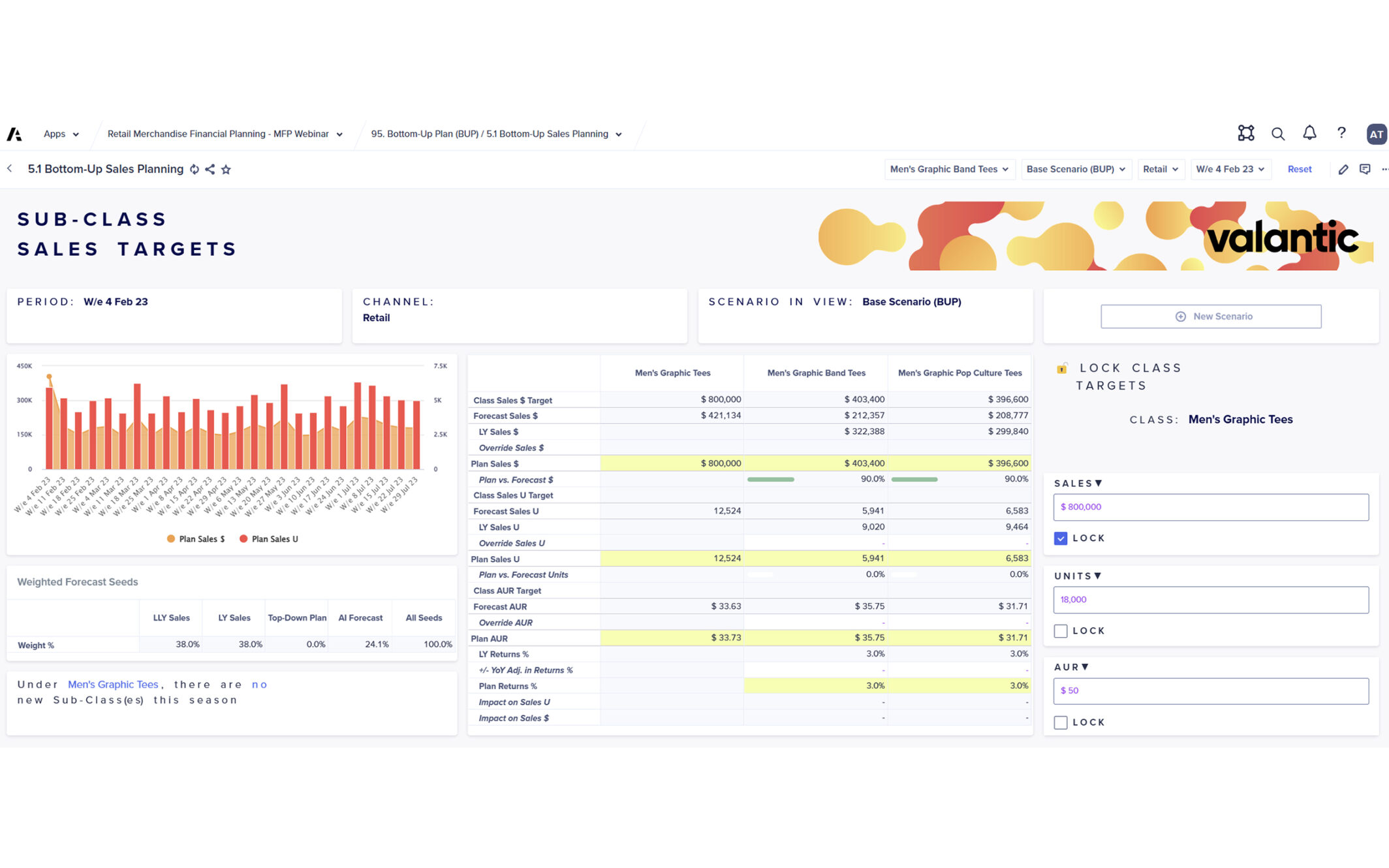Click the Anaplan logo icon
1389x868 pixels.
coord(14,134)
